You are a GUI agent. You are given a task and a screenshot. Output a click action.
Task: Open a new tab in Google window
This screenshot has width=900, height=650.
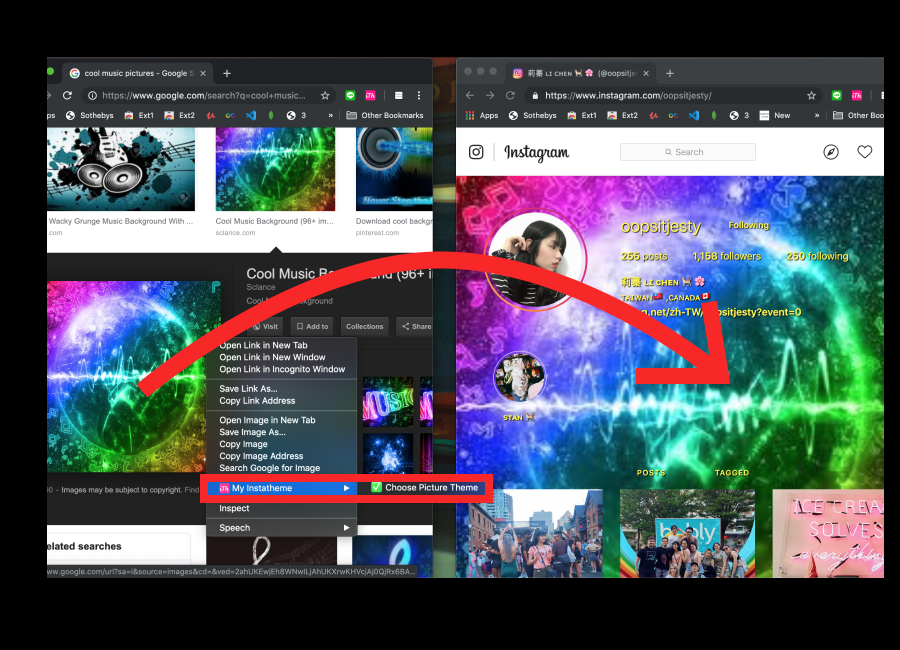[x=227, y=73]
